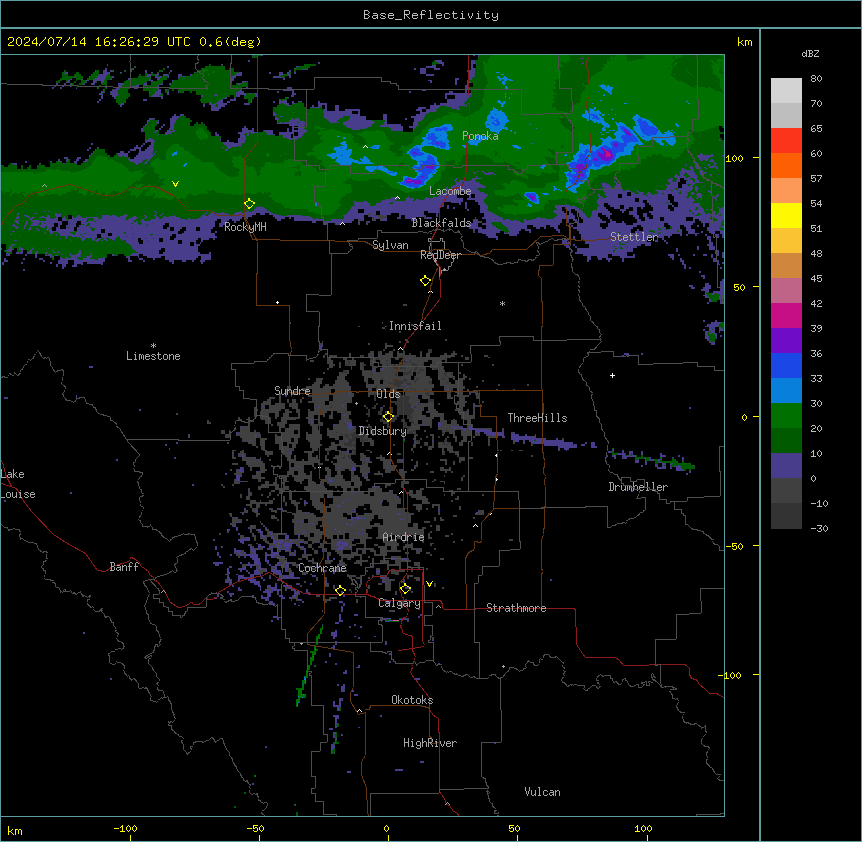
Task: Click the Airdrie city label
Action: [x=403, y=537]
